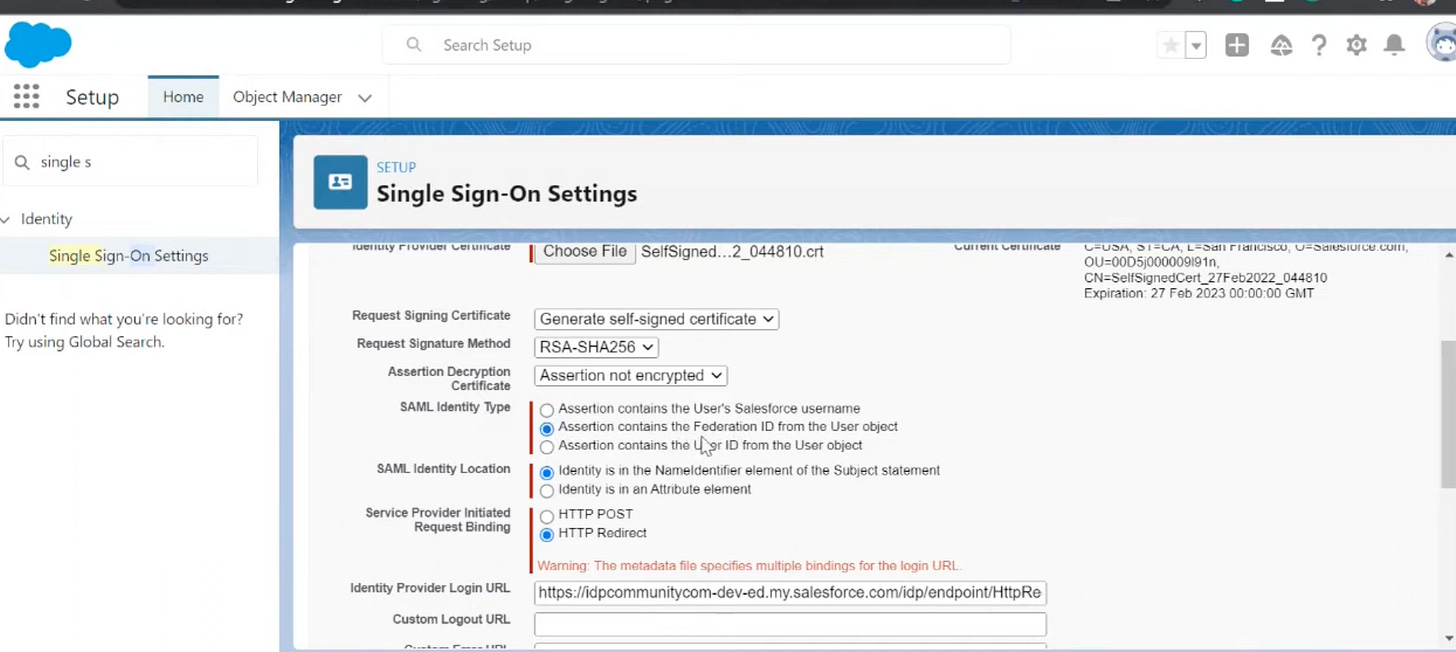Click the Custom Logout URL field

click(790, 624)
